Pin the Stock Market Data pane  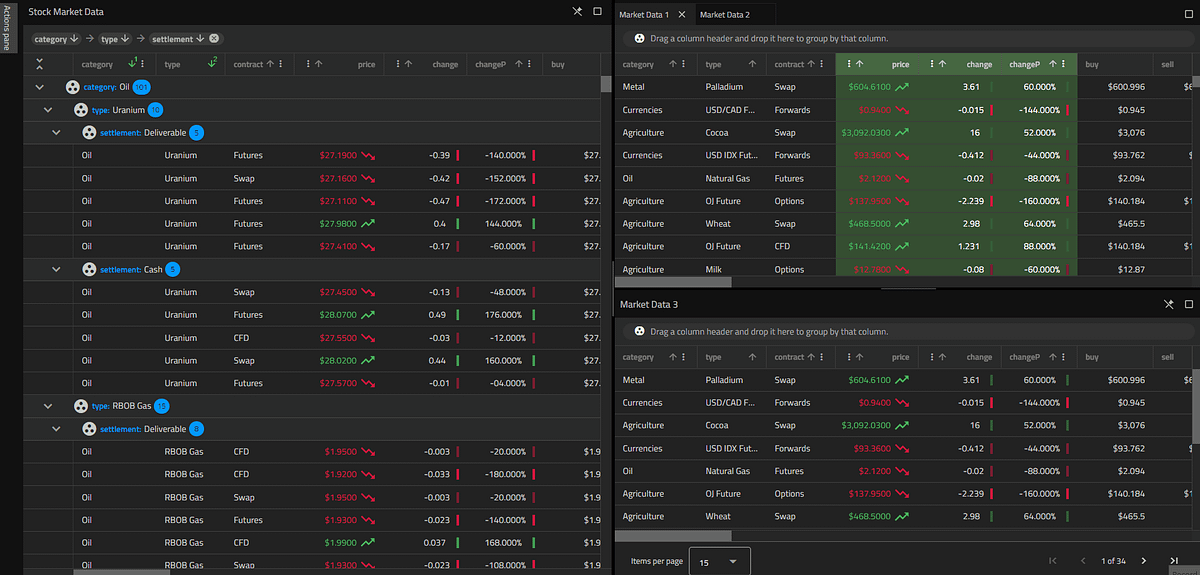(x=577, y=11)
